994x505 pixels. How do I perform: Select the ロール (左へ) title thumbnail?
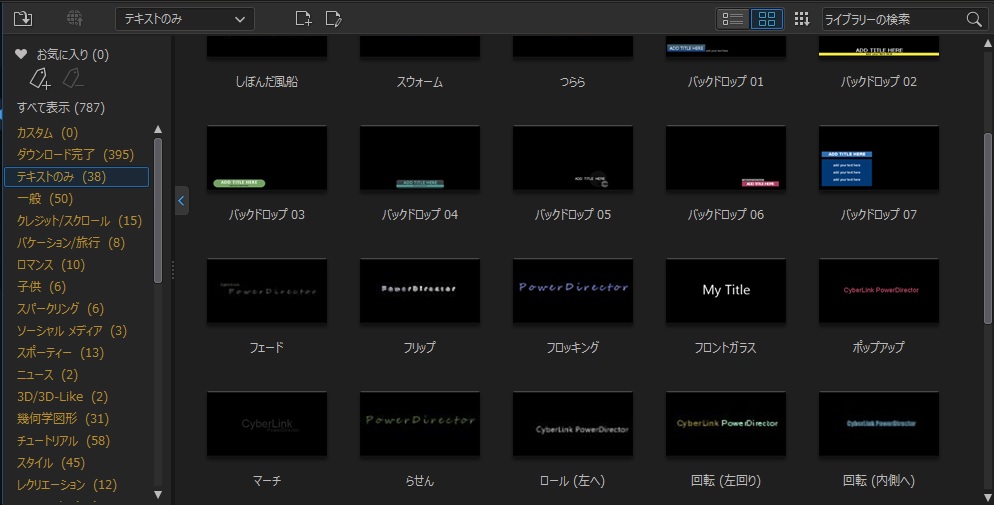pos(573,424)
